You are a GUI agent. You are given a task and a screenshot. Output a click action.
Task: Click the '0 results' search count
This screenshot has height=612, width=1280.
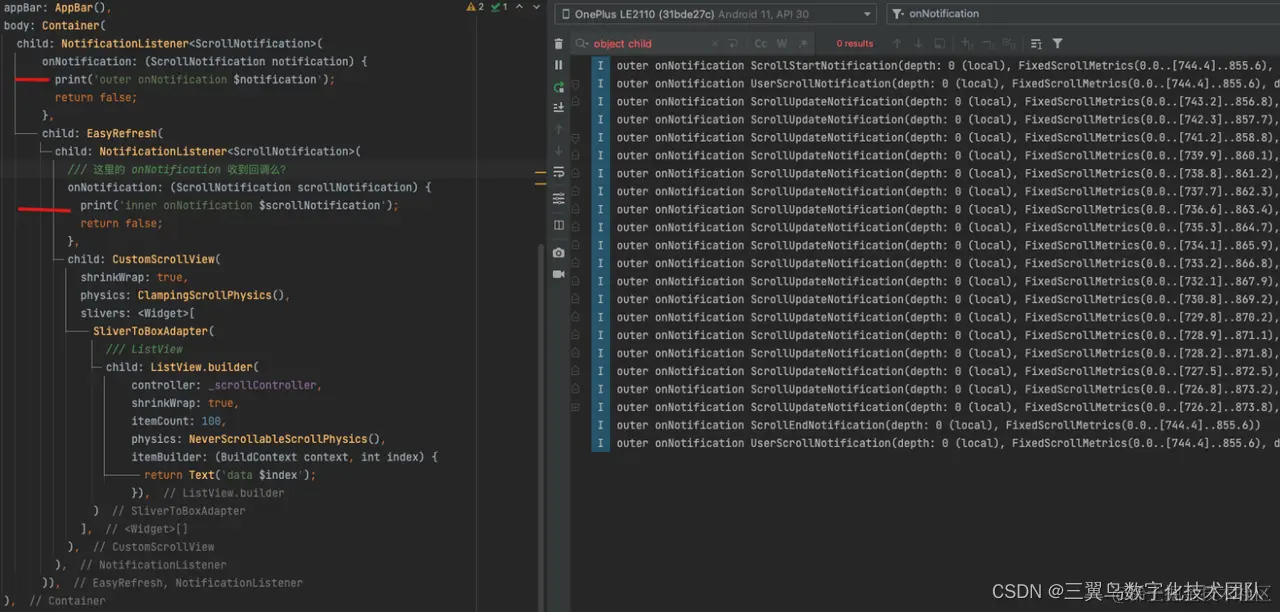[x=855, y=44]
